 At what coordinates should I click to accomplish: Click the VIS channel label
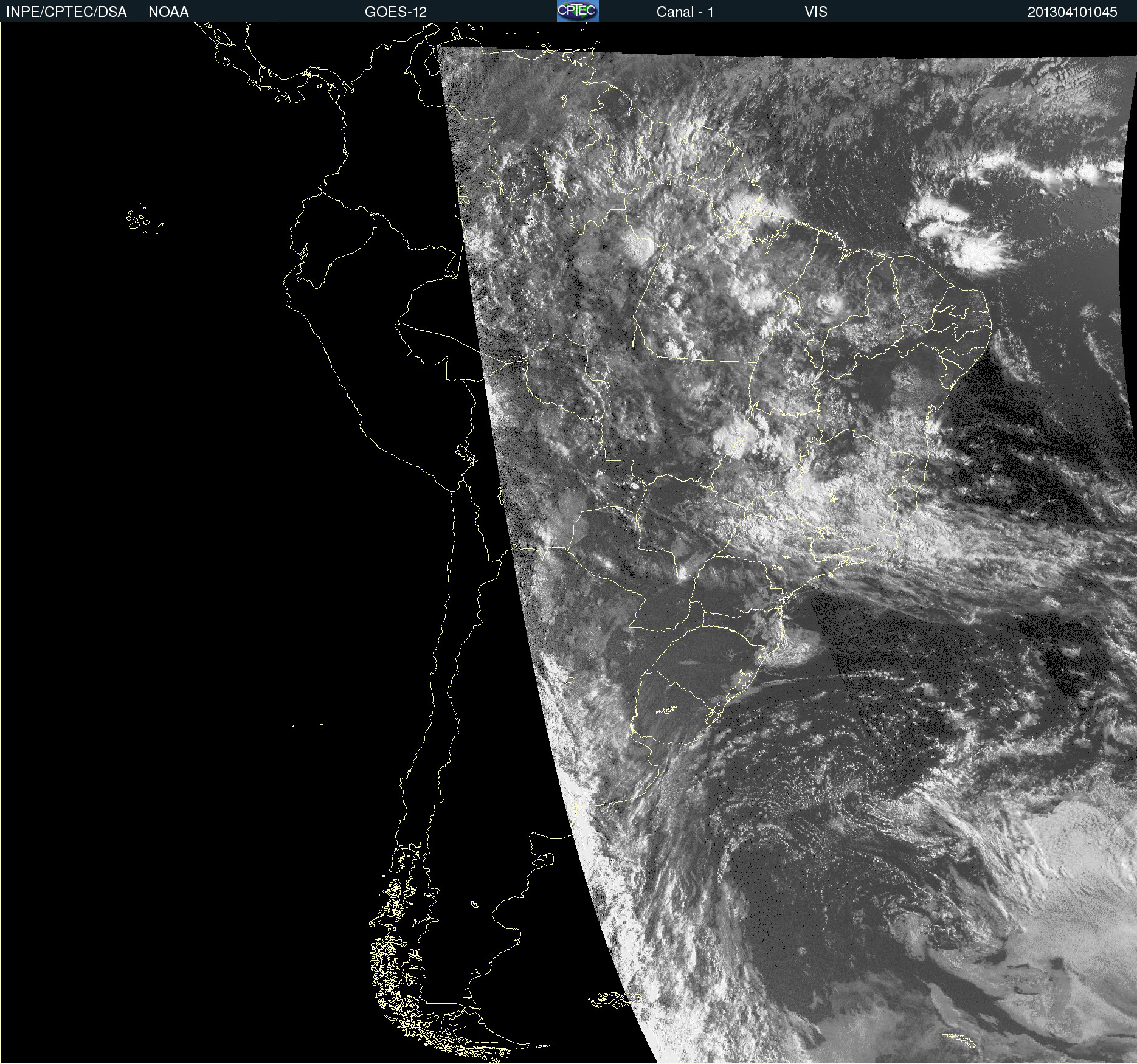[816, 12]
